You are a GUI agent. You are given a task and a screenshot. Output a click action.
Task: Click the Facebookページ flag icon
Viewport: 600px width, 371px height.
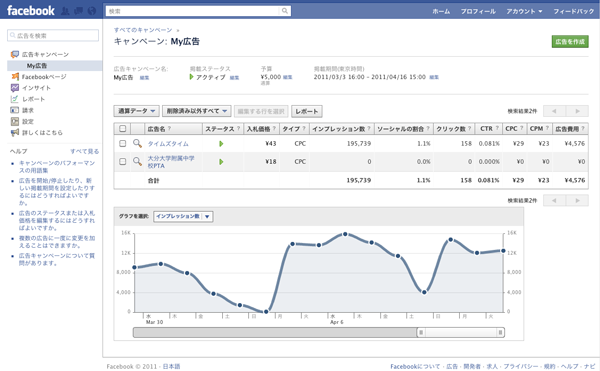pos(15,77)
